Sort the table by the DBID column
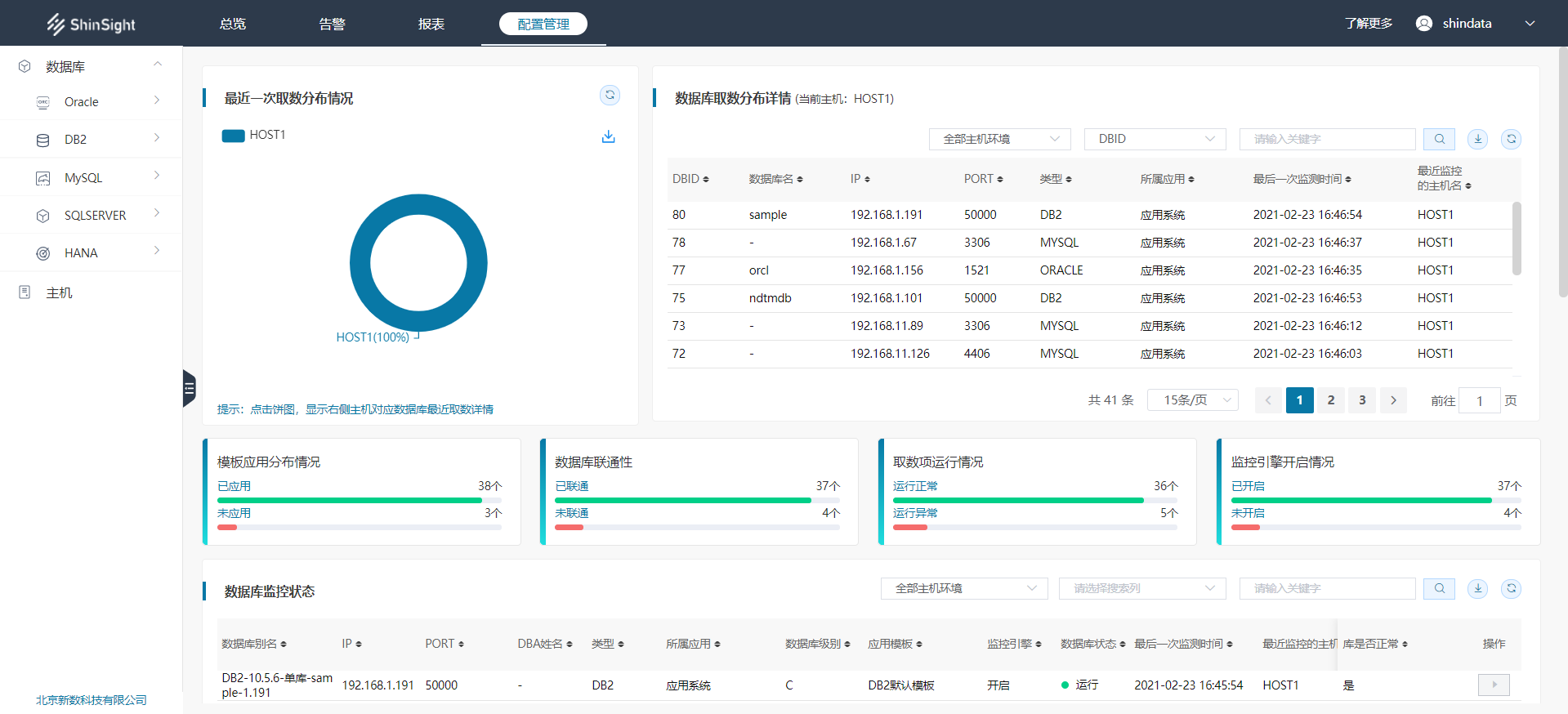Screen dimensions: 1568x714 [x=690, y=179]
